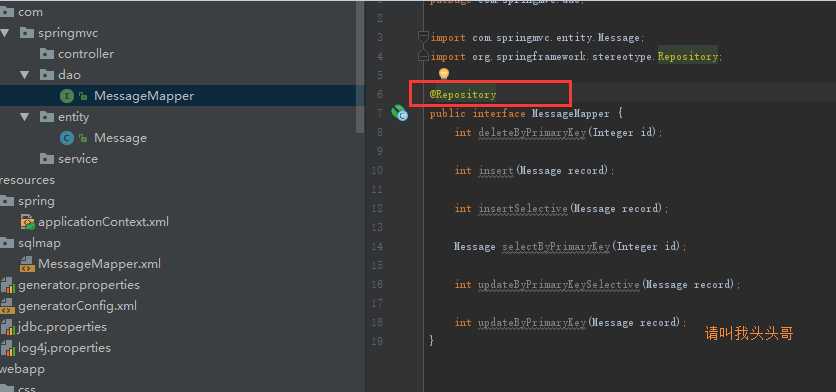Click the updateByPrimaryKeySelective method name

pos(559,285)
